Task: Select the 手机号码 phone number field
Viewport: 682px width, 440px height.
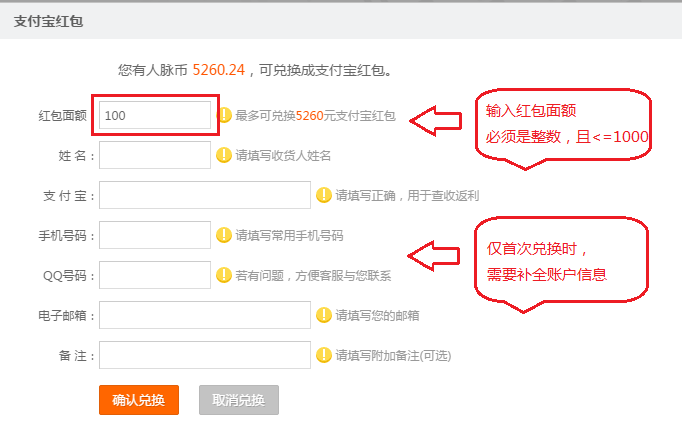Action: 155,235
